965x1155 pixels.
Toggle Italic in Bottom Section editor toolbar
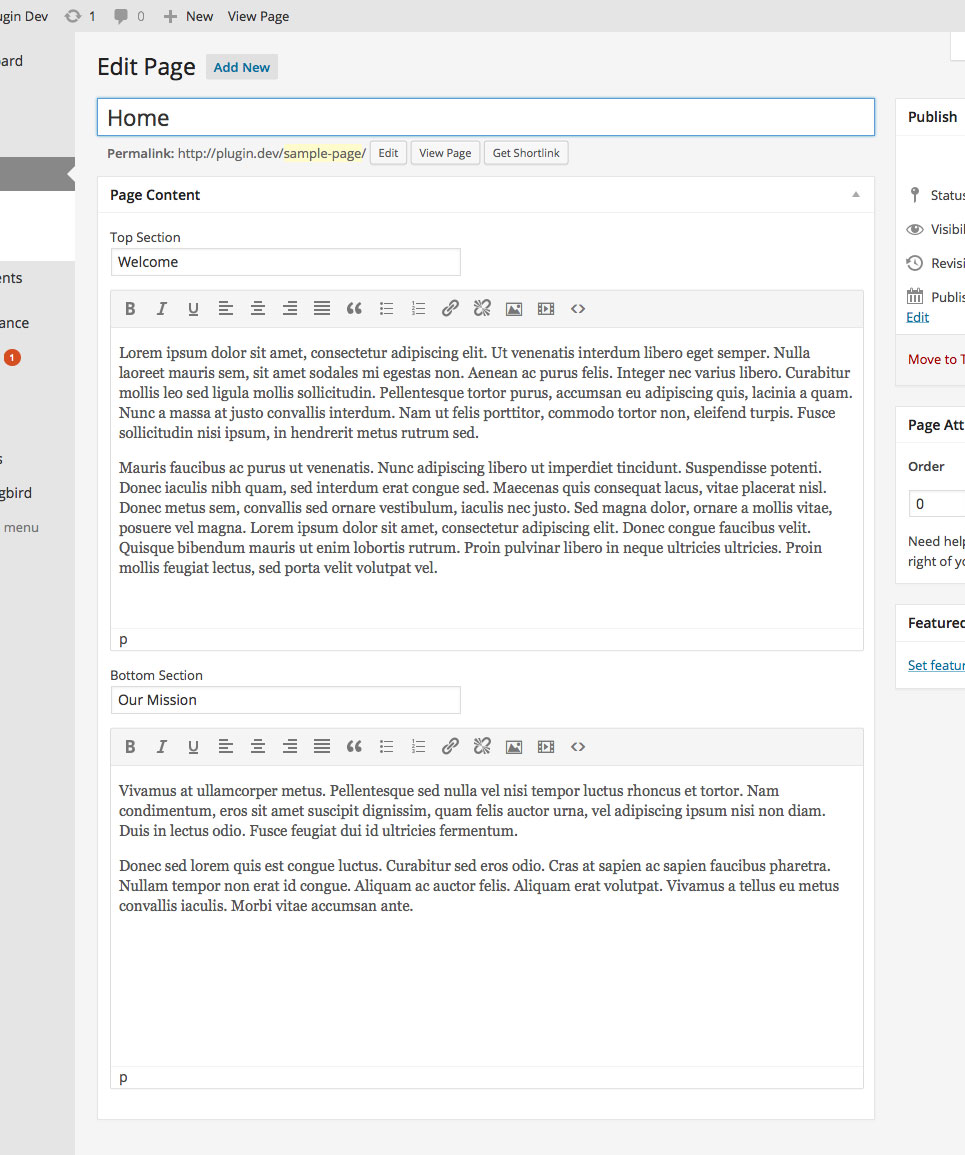161,747
